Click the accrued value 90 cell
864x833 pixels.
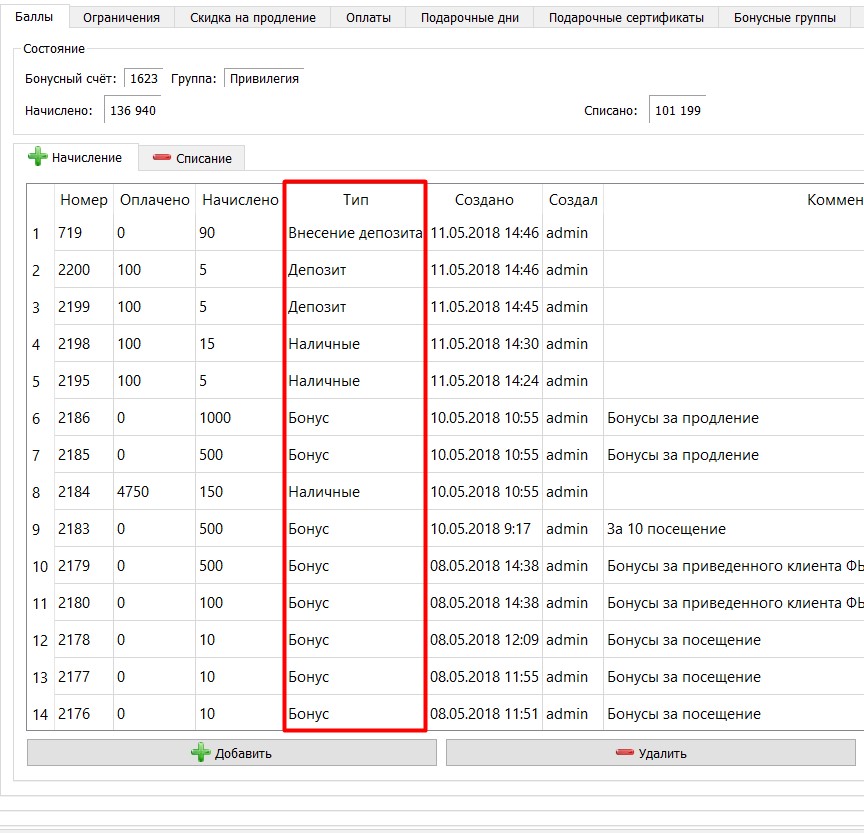click(x=239, y=232)
